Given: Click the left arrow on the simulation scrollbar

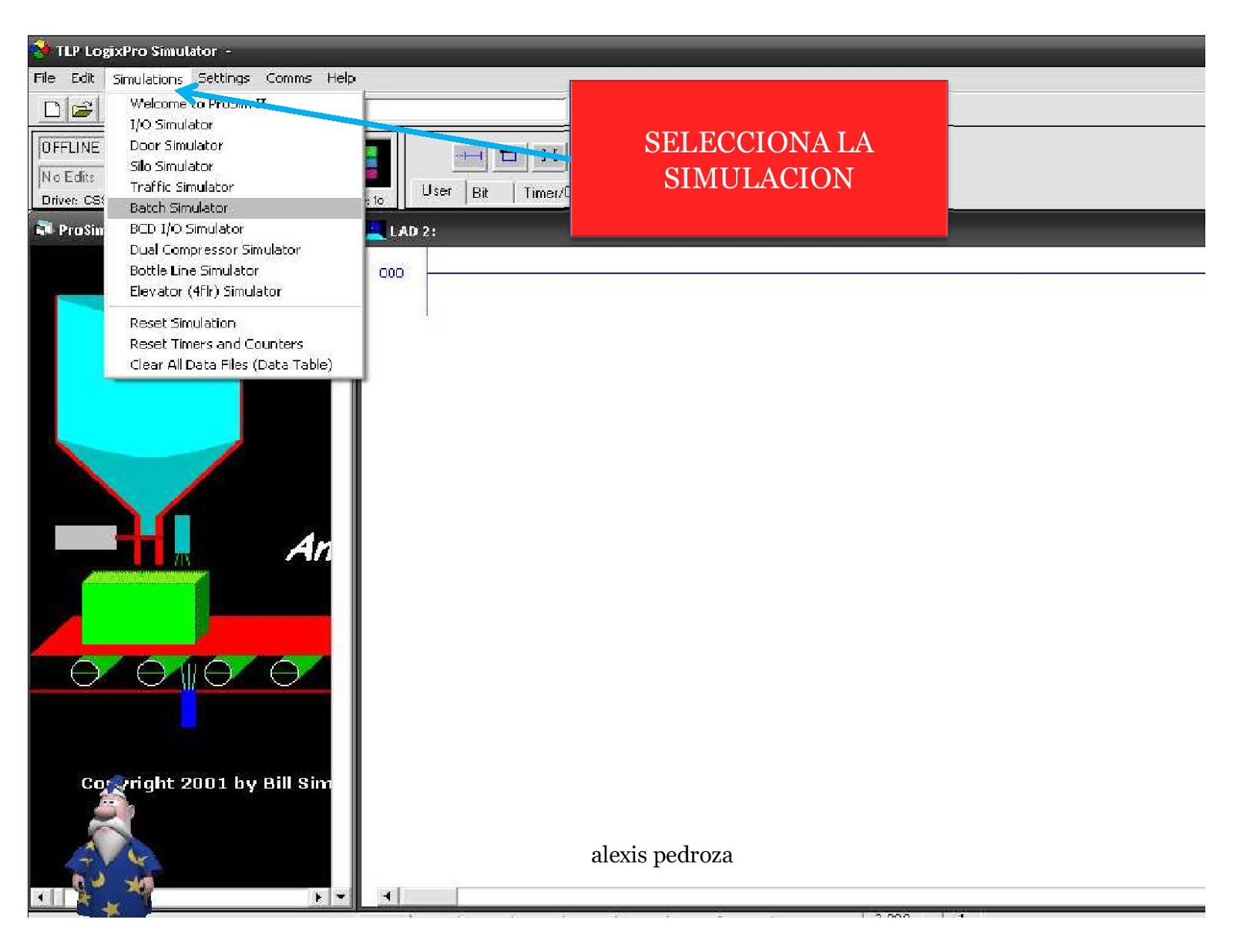Looking at the screenshot, I should [x=40, y=897].
